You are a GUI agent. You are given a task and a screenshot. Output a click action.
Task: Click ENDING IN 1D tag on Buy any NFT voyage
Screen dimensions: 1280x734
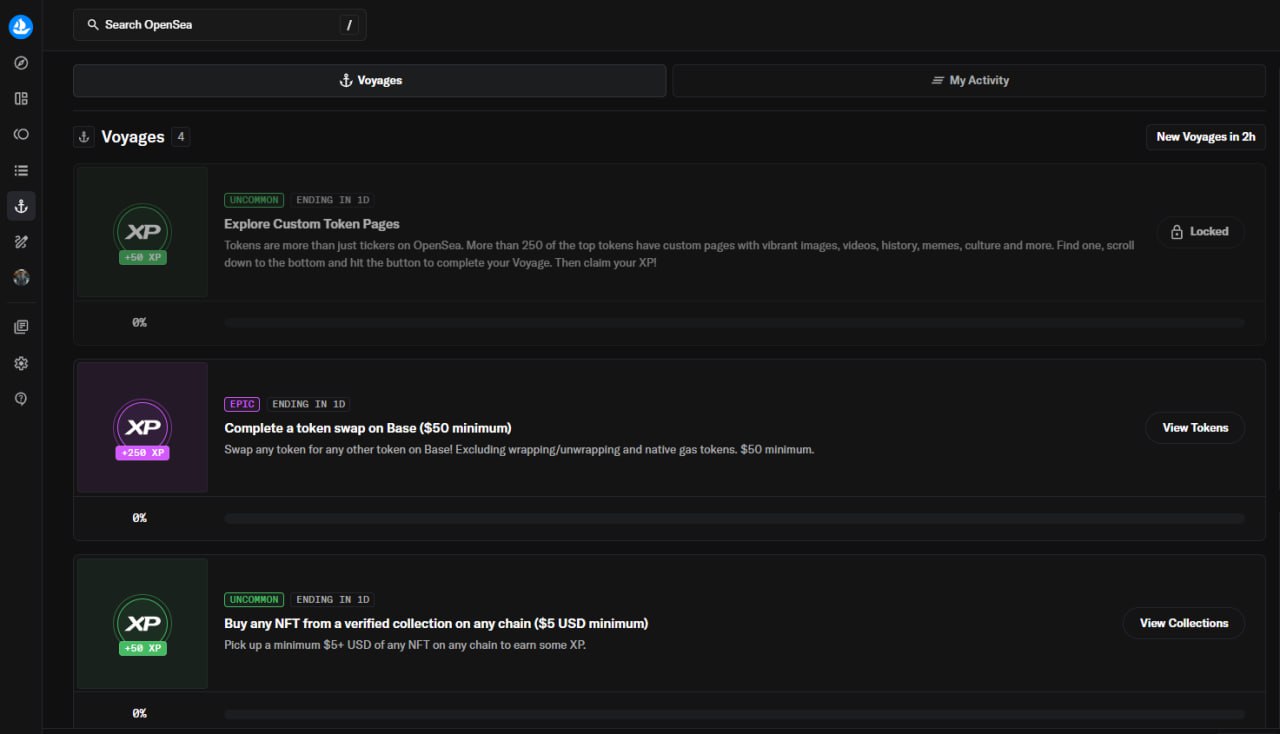(333, 600)
